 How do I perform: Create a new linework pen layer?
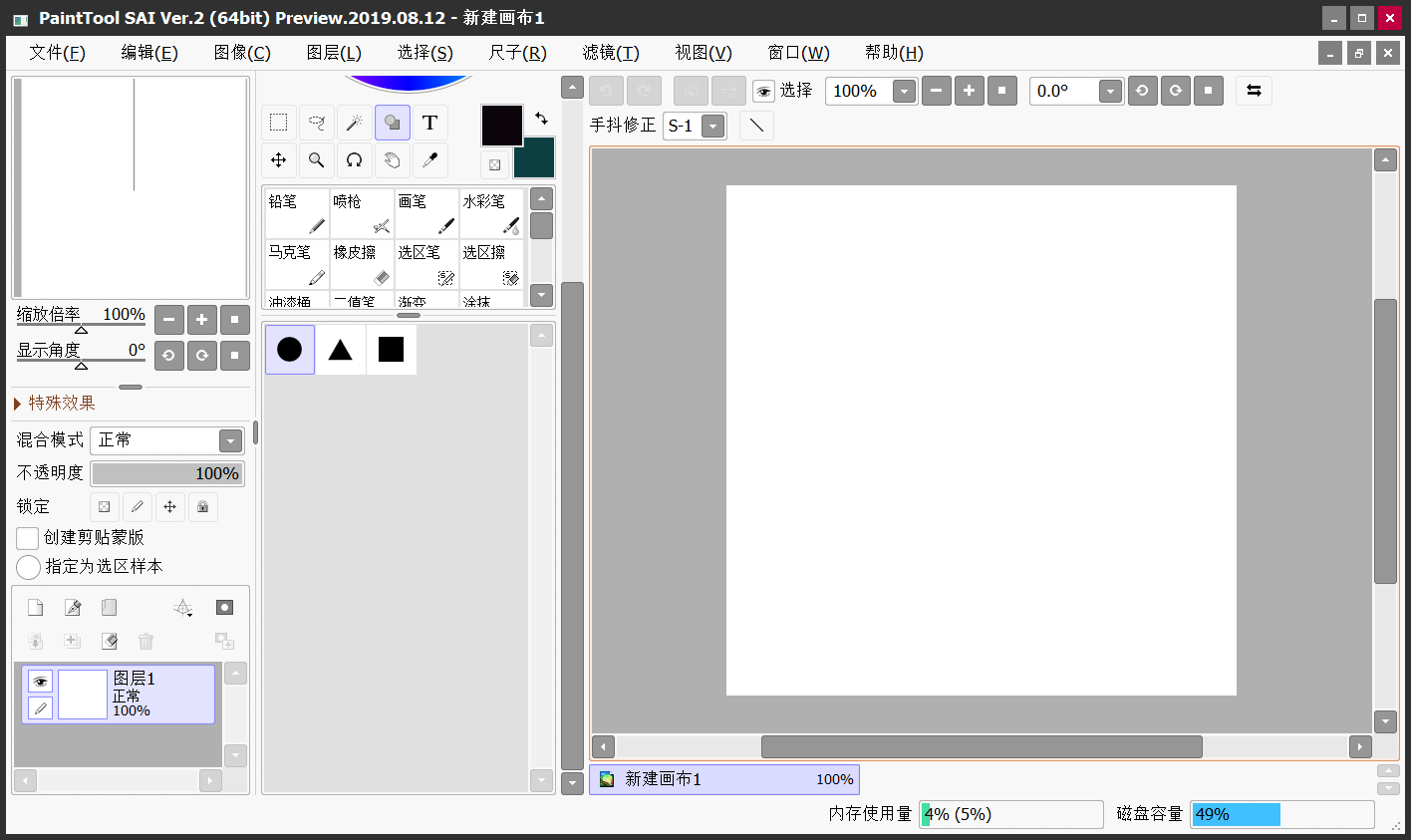[x=73, y=608]
